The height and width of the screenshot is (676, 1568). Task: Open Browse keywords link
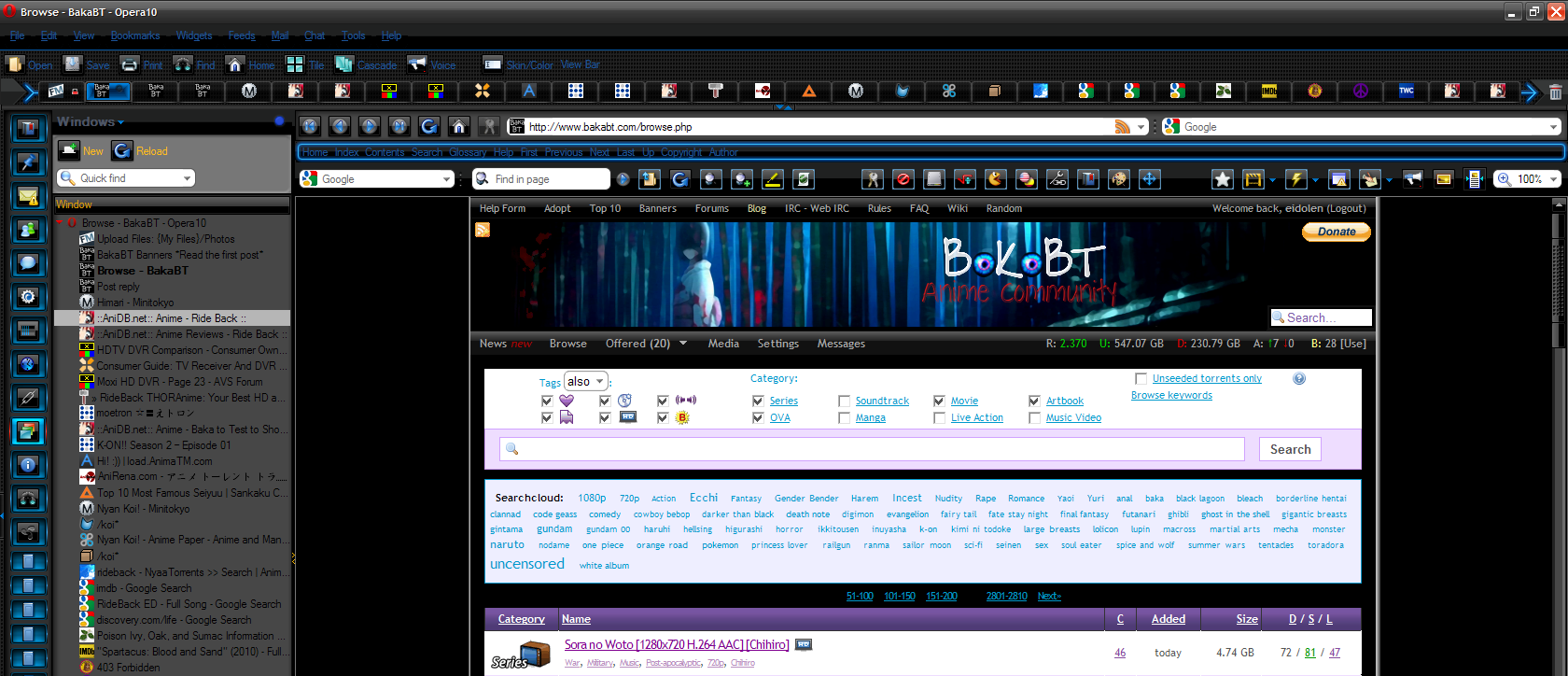pos(1172,395)
